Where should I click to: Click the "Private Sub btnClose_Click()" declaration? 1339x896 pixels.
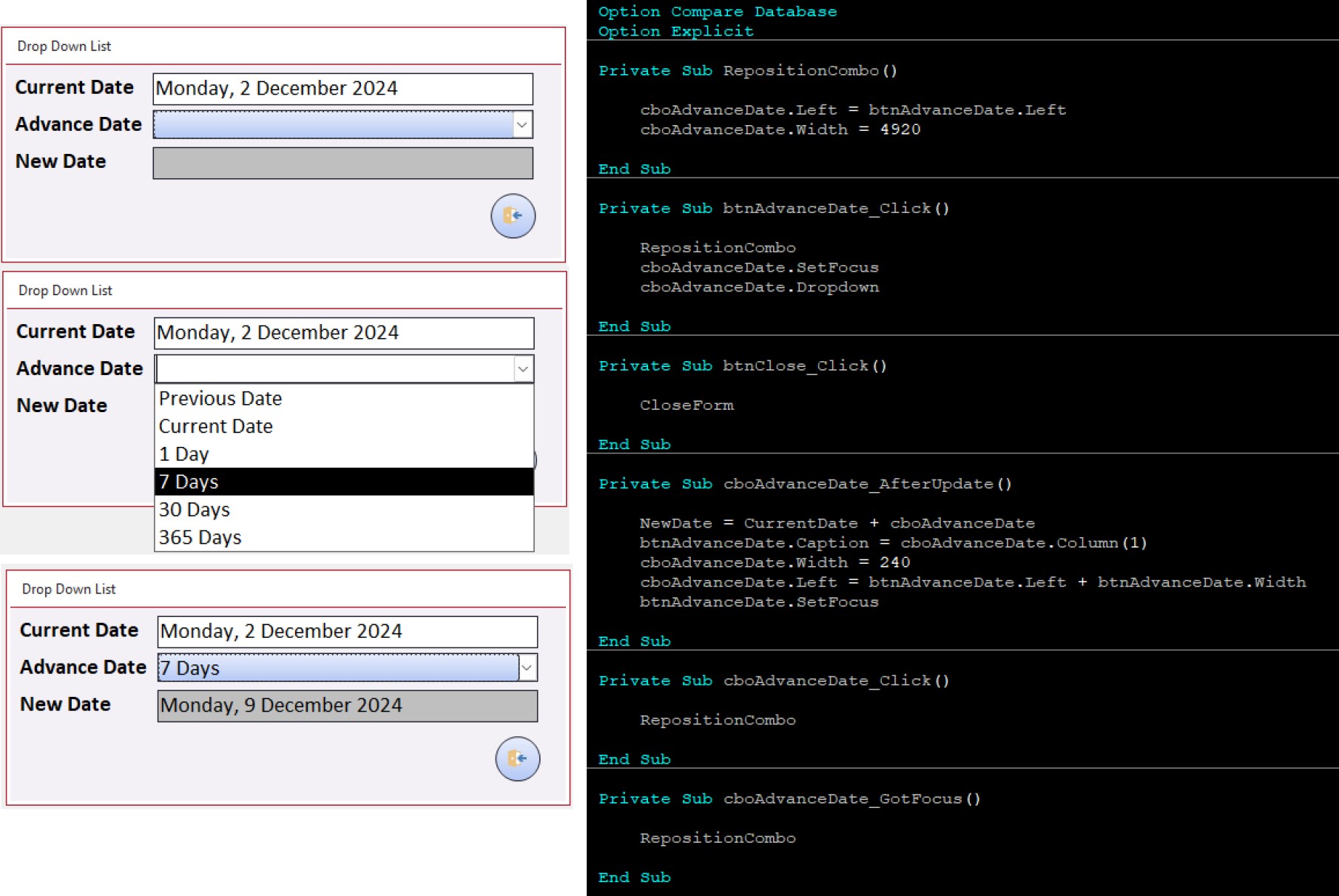click(x=742, y=366)
